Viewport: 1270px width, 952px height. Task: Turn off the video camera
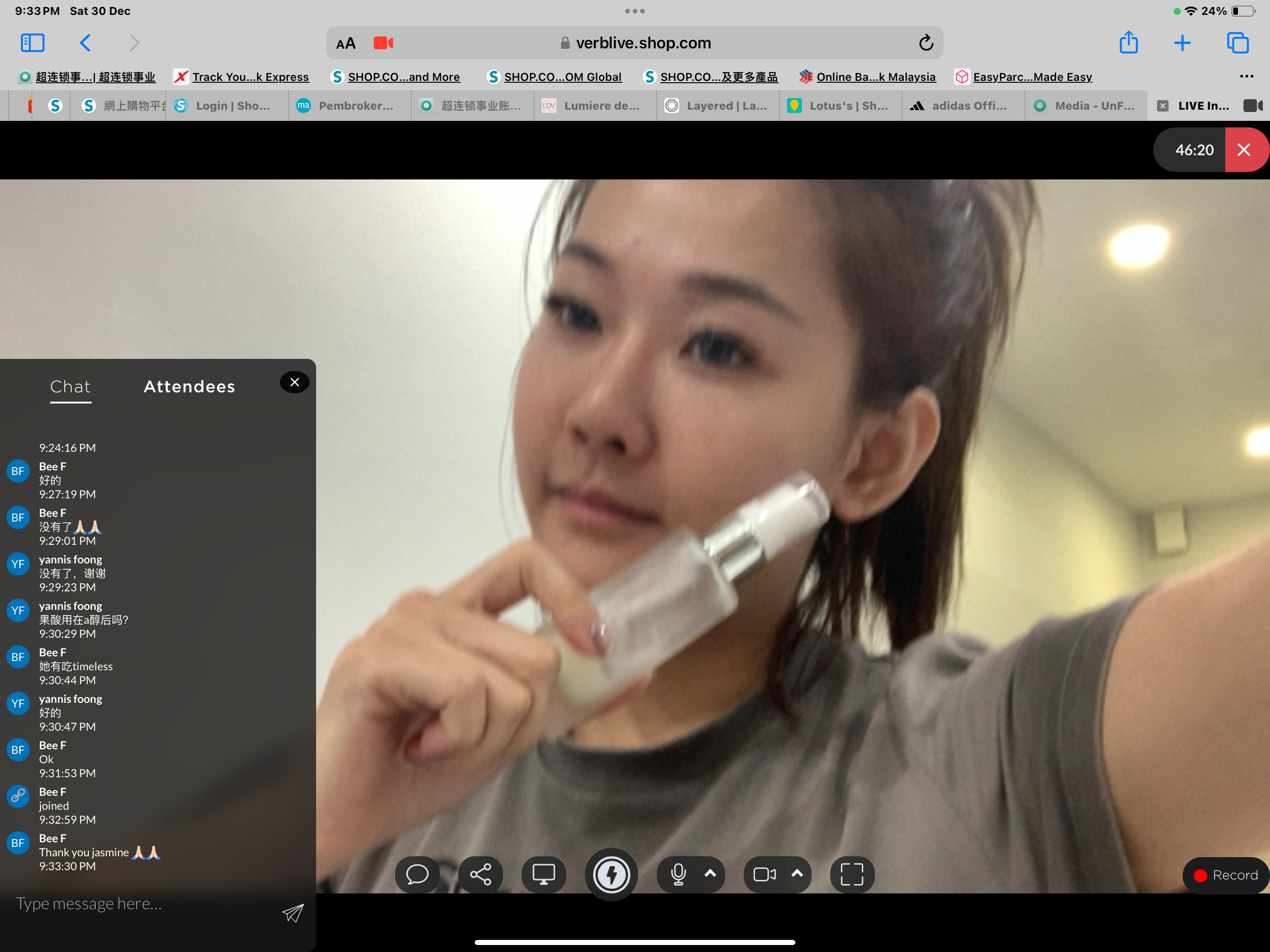[765, 874]
